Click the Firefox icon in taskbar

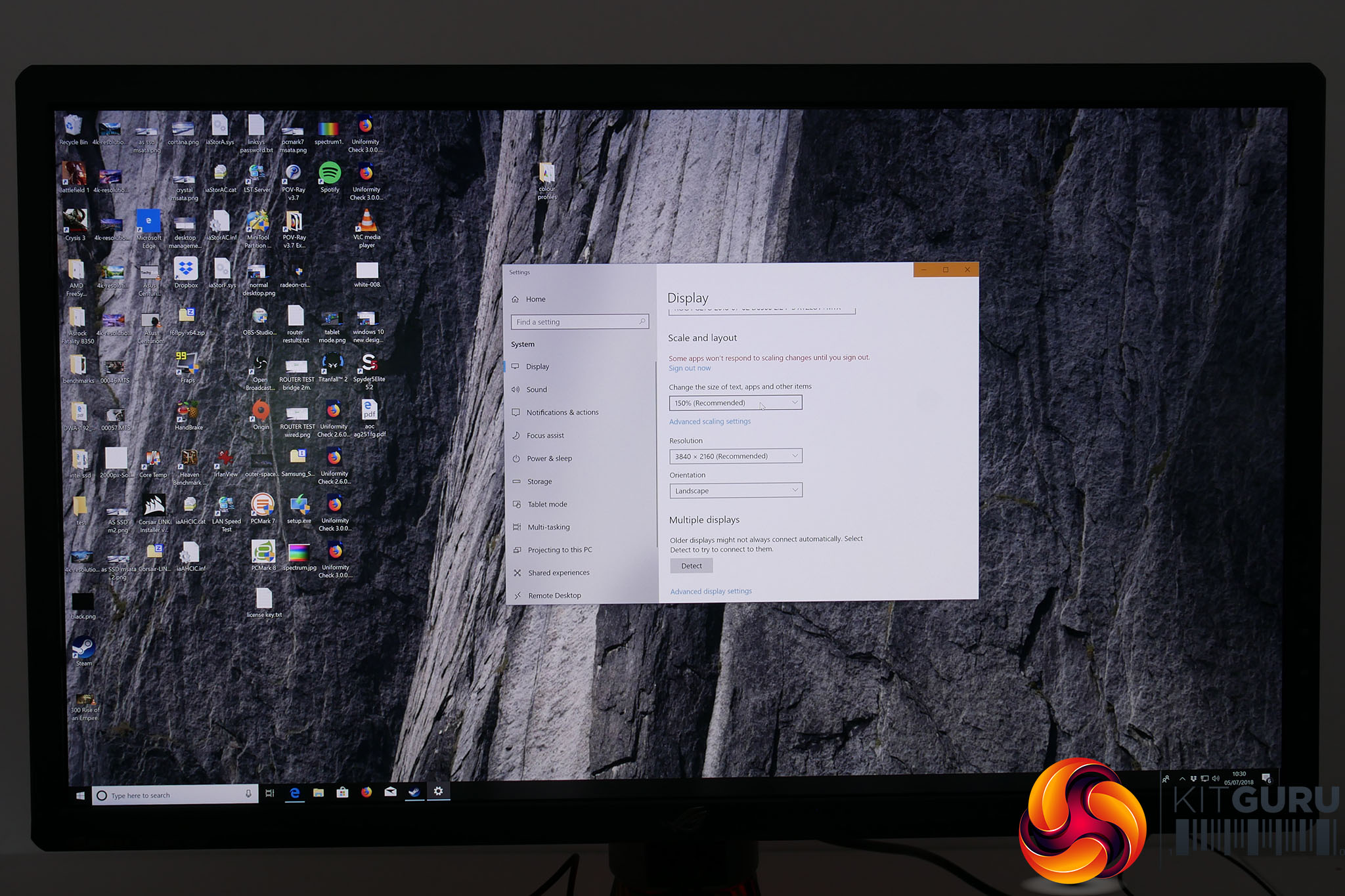click(x=366, y=792)
